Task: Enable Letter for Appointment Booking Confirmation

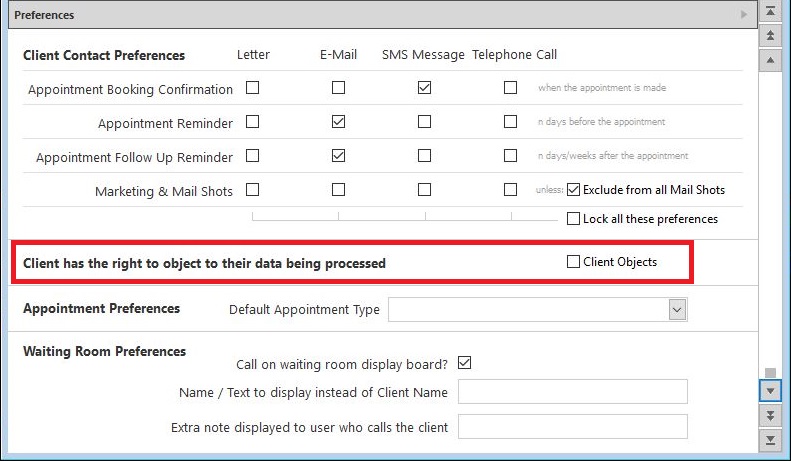Action: 252,88
